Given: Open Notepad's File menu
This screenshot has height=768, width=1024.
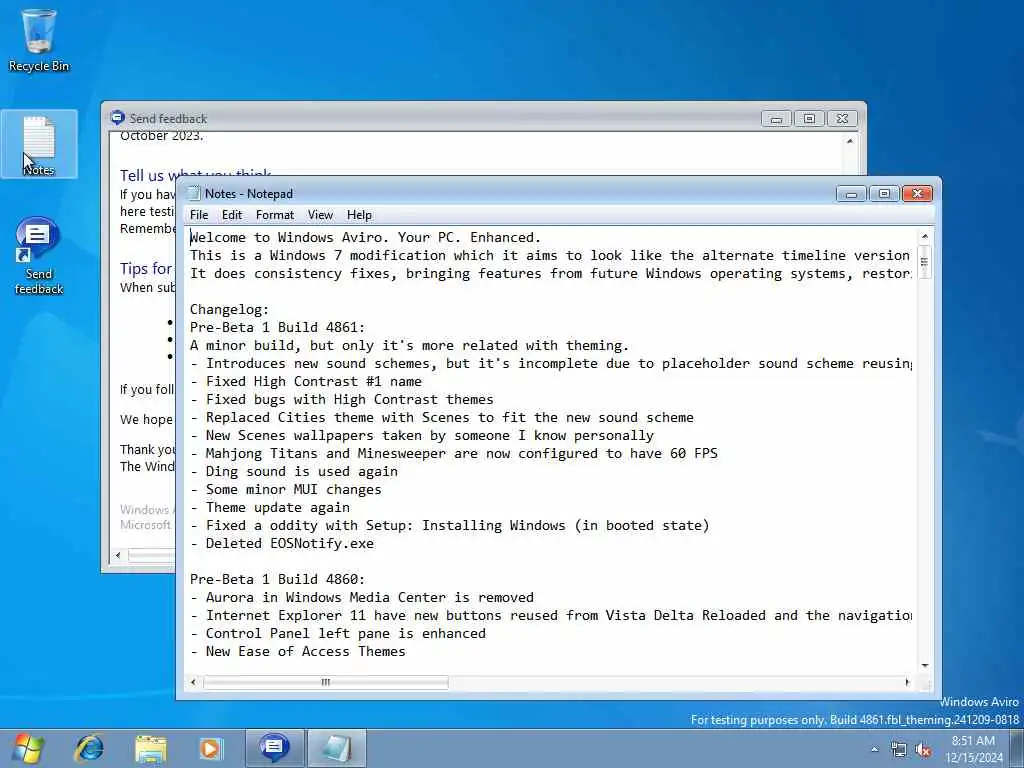Looking at the screenshot, I should pos(199,215).
